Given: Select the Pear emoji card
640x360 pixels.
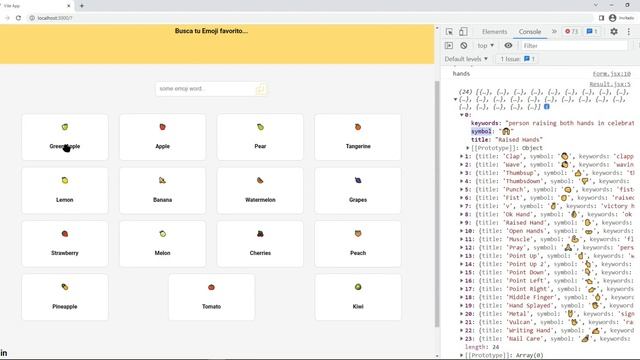Looking at the screenshot, I should click(260, 137).
